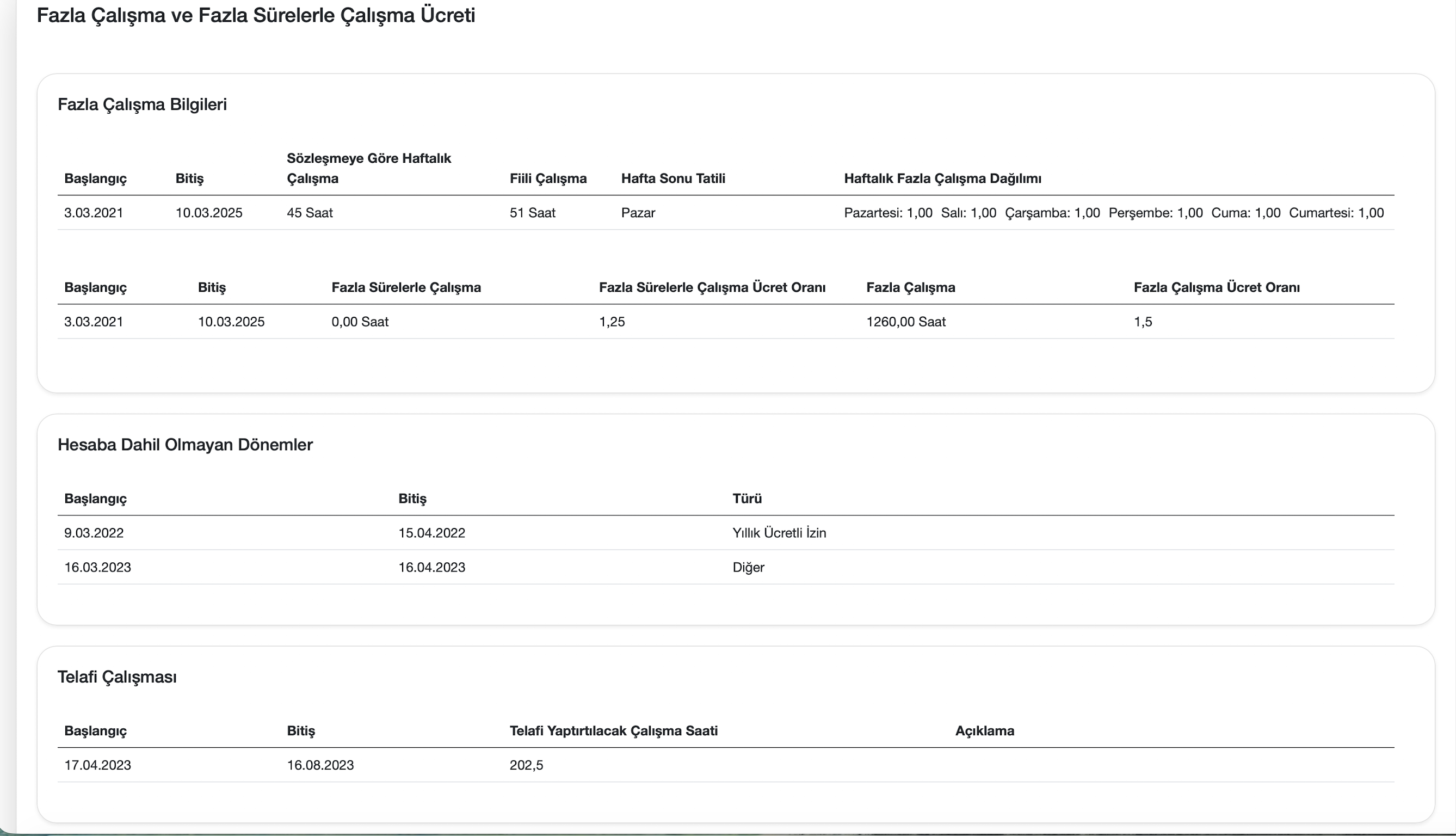Select the 202,5 compensation hours value
The height and width of the screenshot is (836, 1456).
coord(526,765)
